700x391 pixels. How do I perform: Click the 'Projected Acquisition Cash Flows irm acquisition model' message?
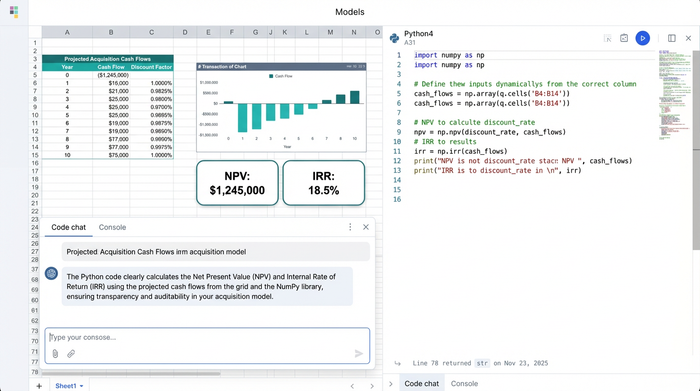tap(216, 252)
